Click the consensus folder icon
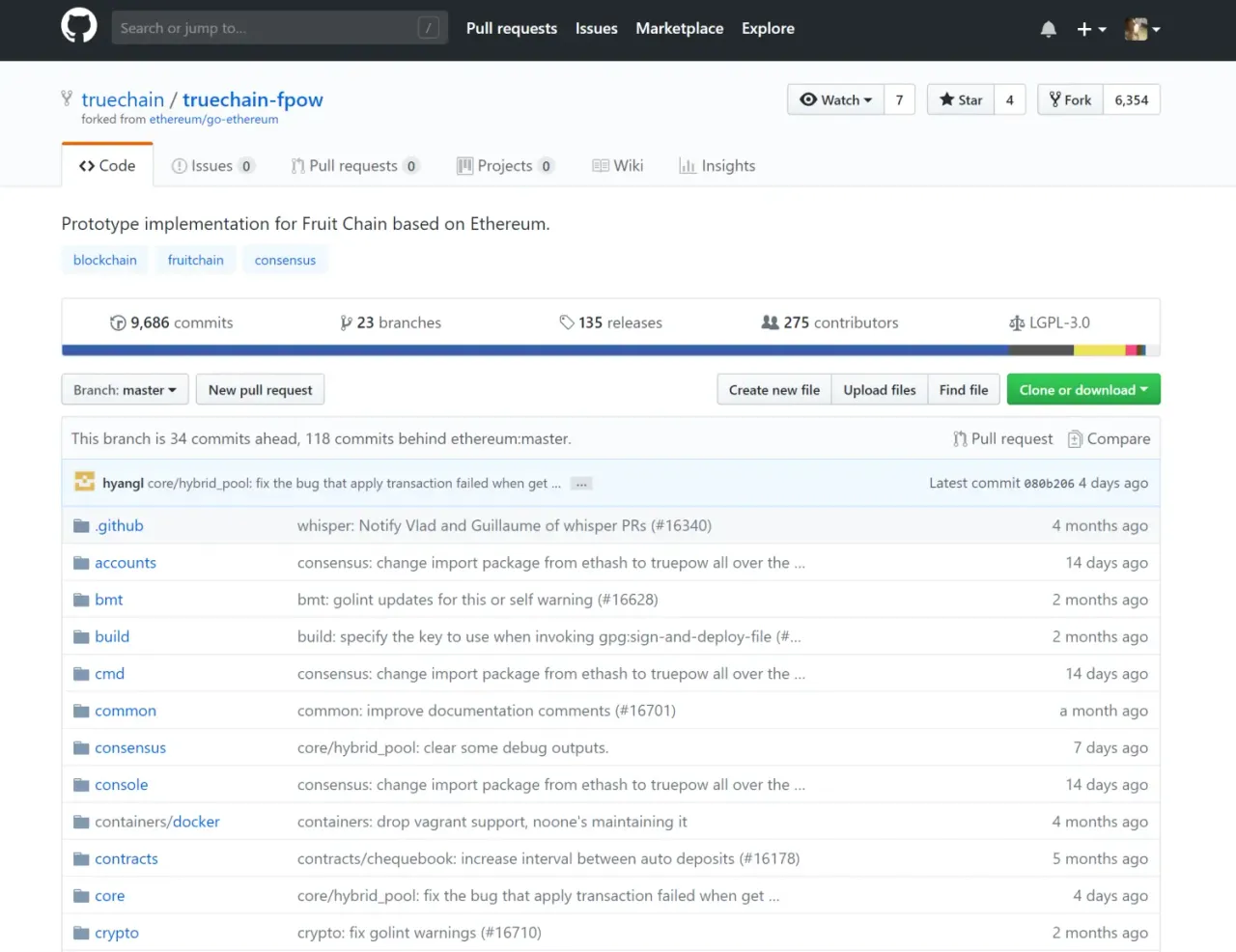Viewport: 1236px width, 952px height. [x=81, y=748]
